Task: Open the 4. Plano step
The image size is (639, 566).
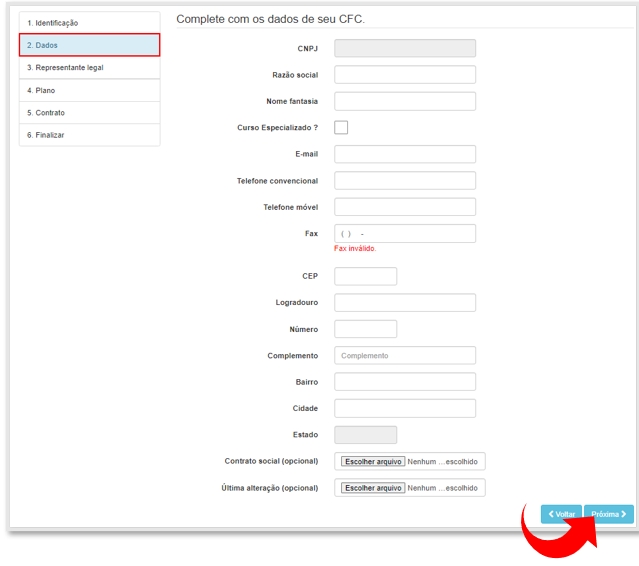Action: [89, 90]
